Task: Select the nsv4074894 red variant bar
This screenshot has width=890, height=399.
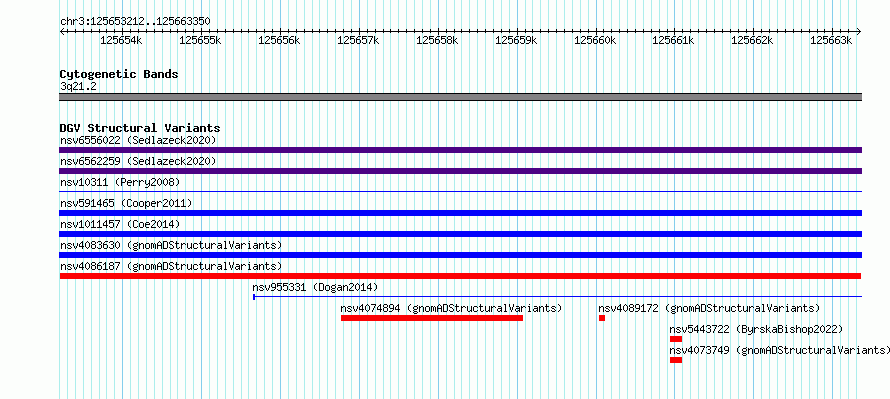Action: pyautogui.click(x=432, y=318)
